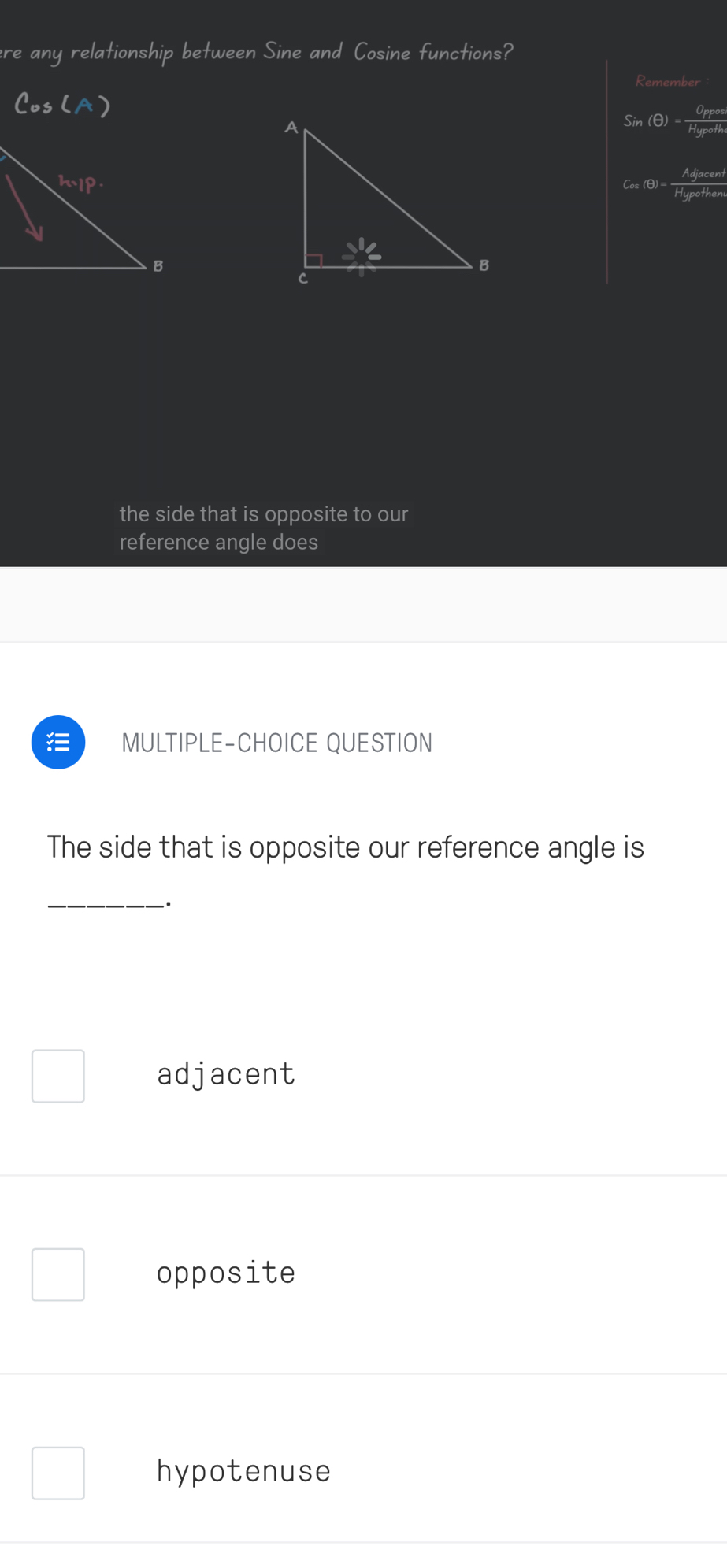Click the Sin(θ) formula in Remember box
This screenshot has height=1568, width=727.
[674, 120]
